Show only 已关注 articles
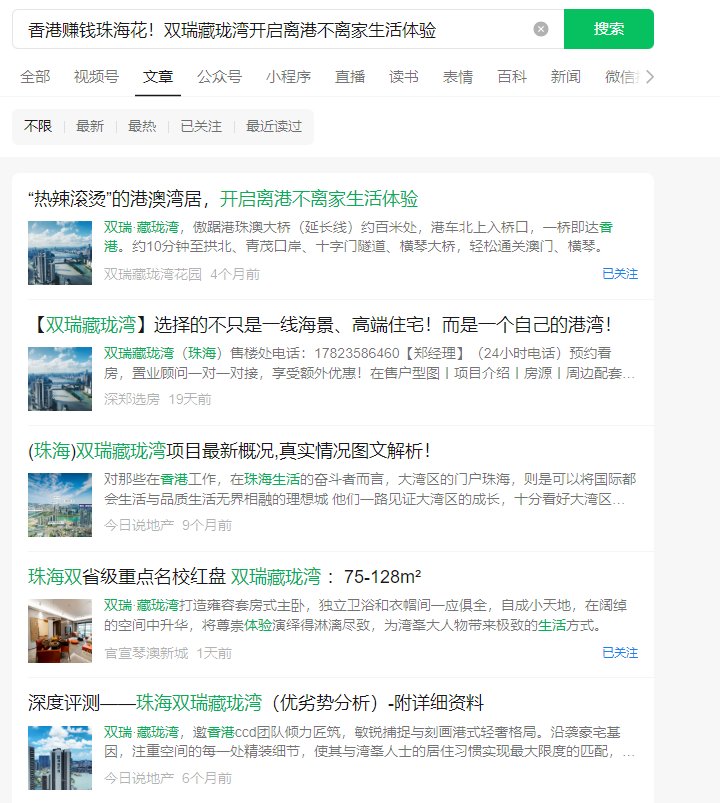720x803 pixels. click(x=201, y=126)
